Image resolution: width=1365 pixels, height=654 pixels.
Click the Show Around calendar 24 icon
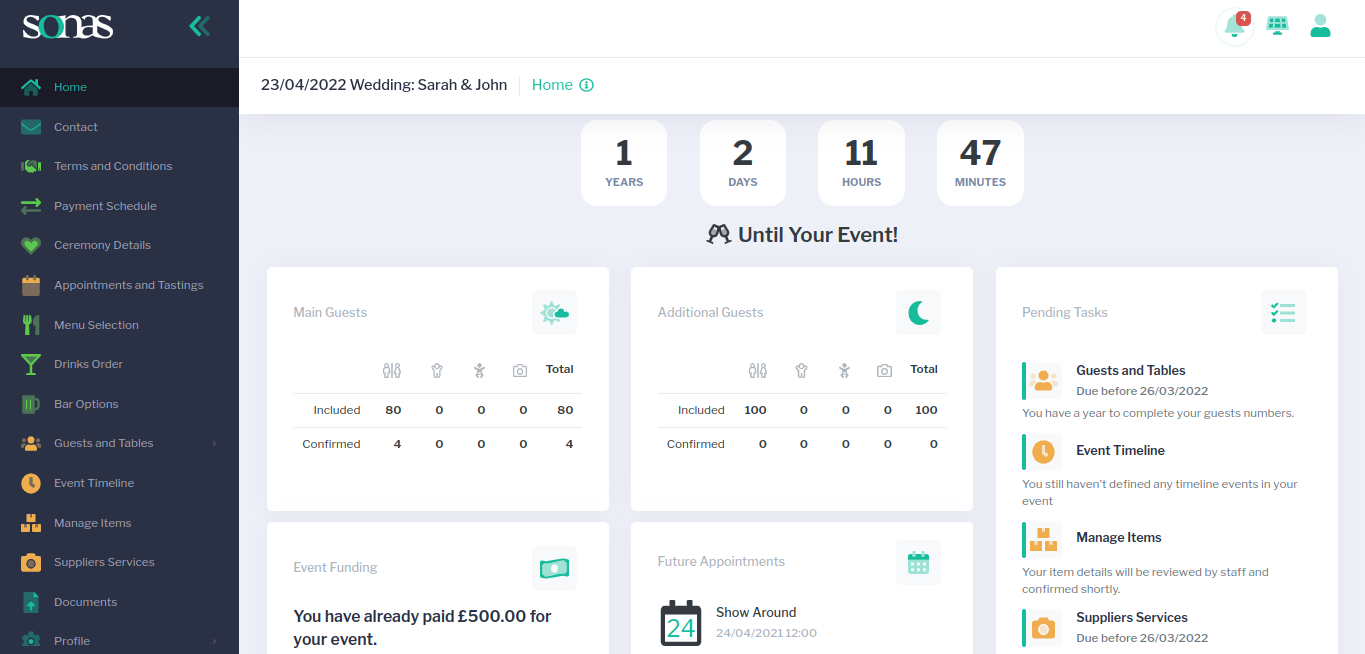click(681, 623)
